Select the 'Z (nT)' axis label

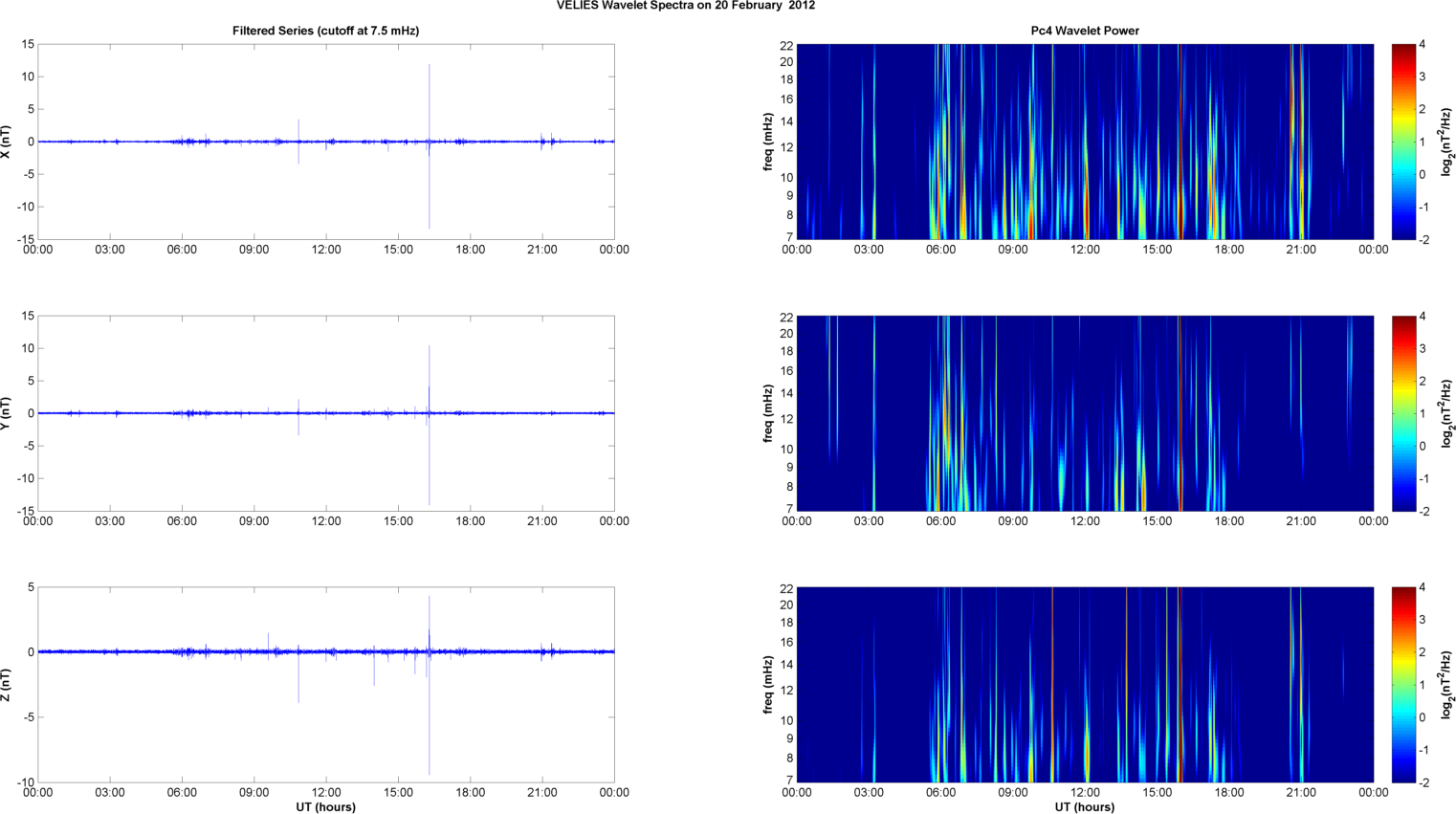click(x=6, y=685)
